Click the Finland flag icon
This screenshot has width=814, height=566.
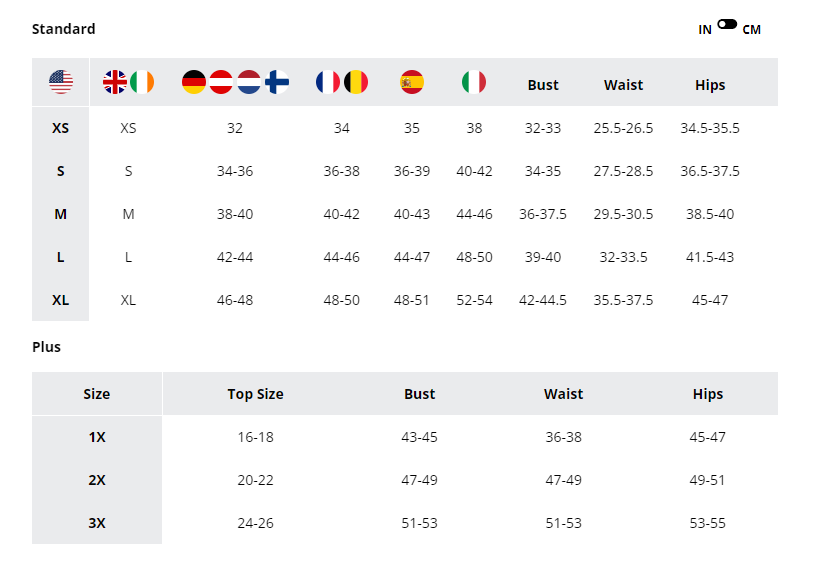pos(277,82)
